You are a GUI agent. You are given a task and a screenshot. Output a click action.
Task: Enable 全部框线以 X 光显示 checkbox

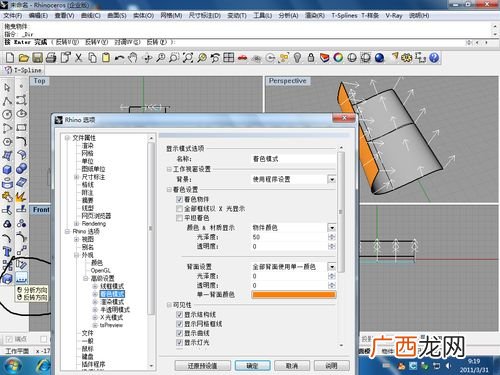(179, 209)
